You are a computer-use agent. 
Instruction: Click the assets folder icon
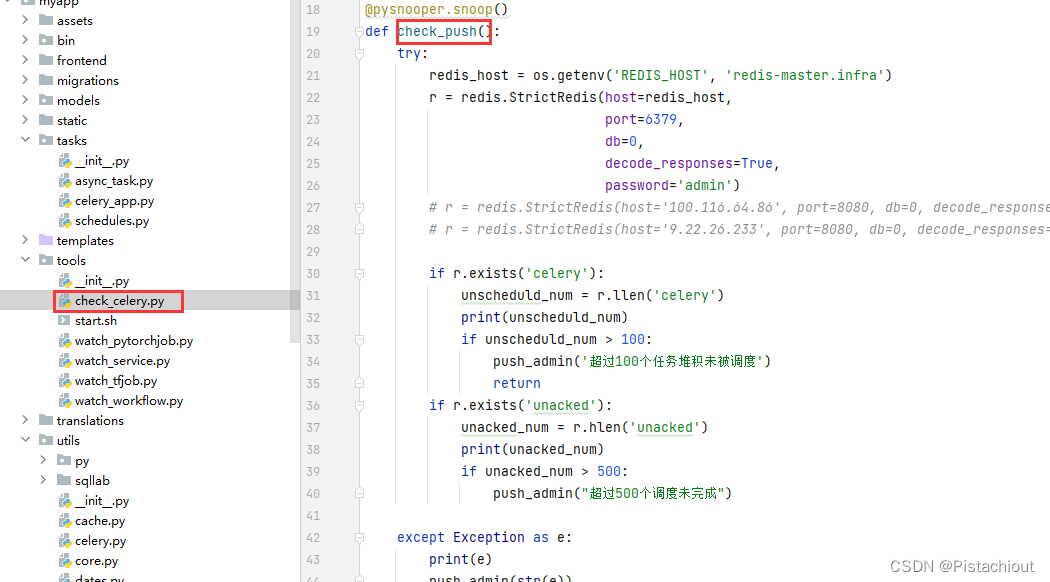click(46, 20)
